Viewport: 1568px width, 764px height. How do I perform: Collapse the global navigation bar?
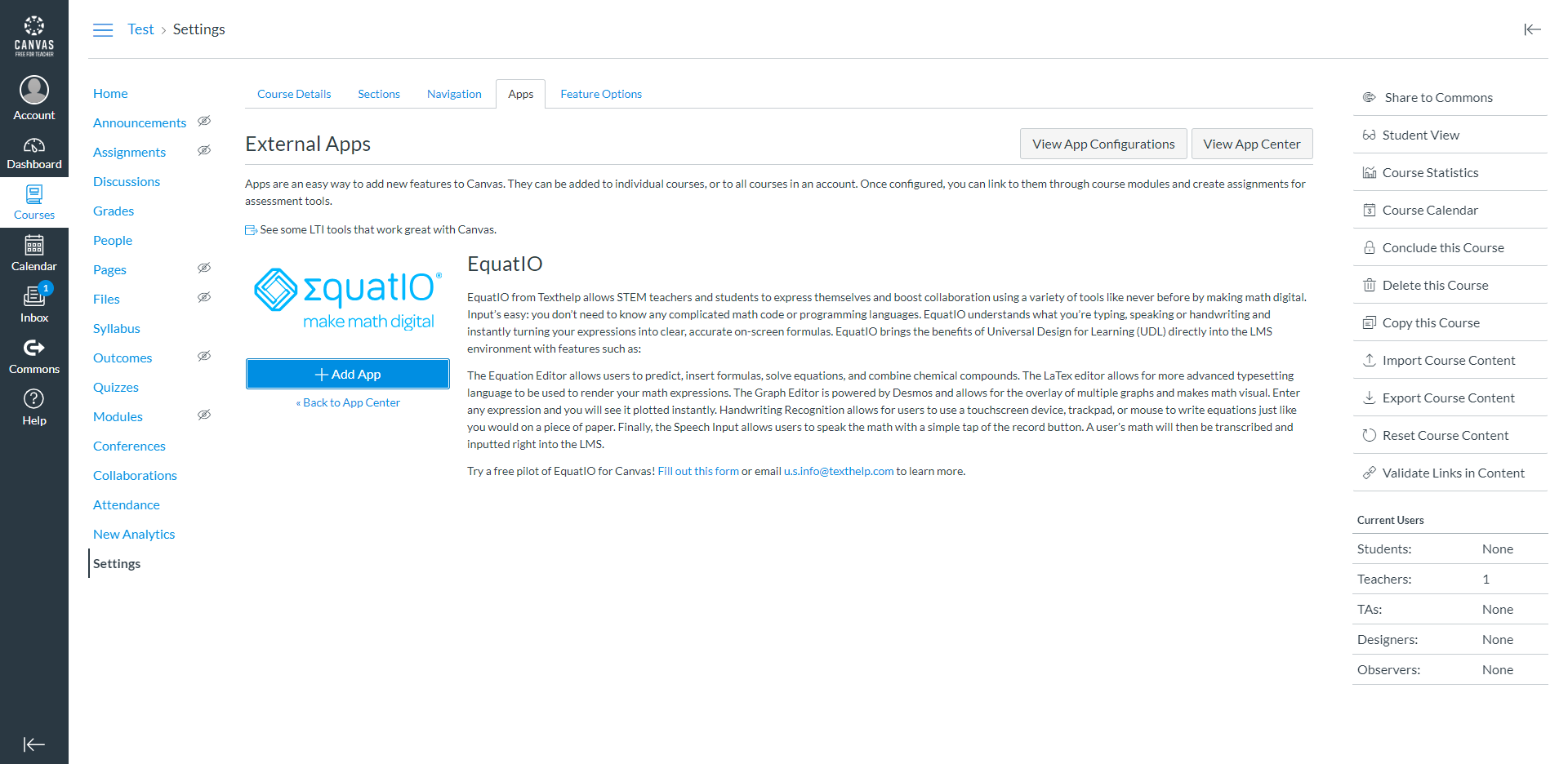34,744
